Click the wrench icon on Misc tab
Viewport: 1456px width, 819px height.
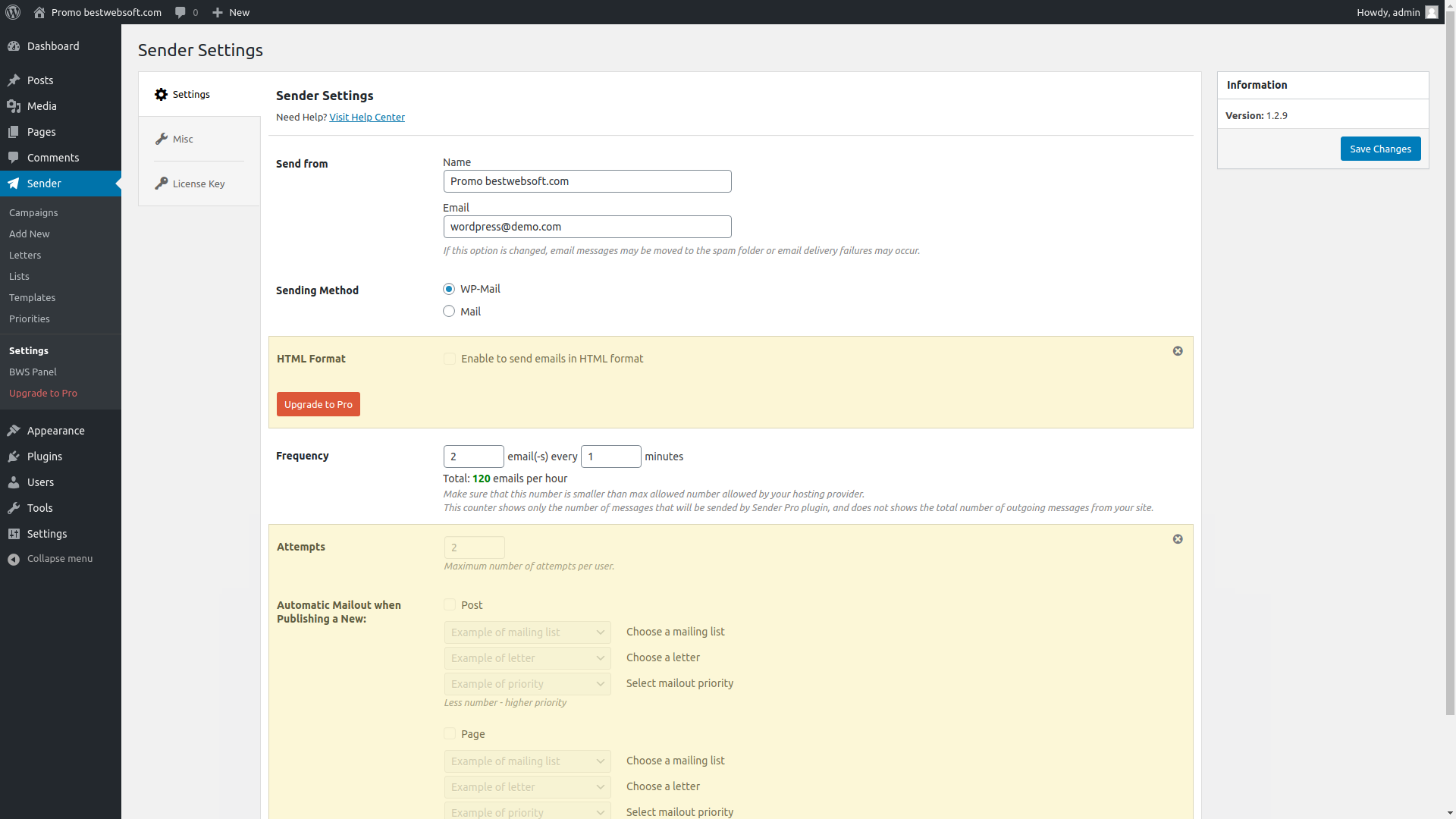(x=161, y=139)
